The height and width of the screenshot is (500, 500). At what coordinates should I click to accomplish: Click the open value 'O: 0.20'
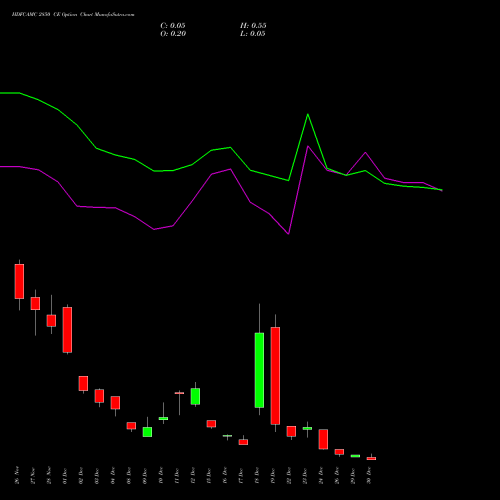tap(173, 34)
